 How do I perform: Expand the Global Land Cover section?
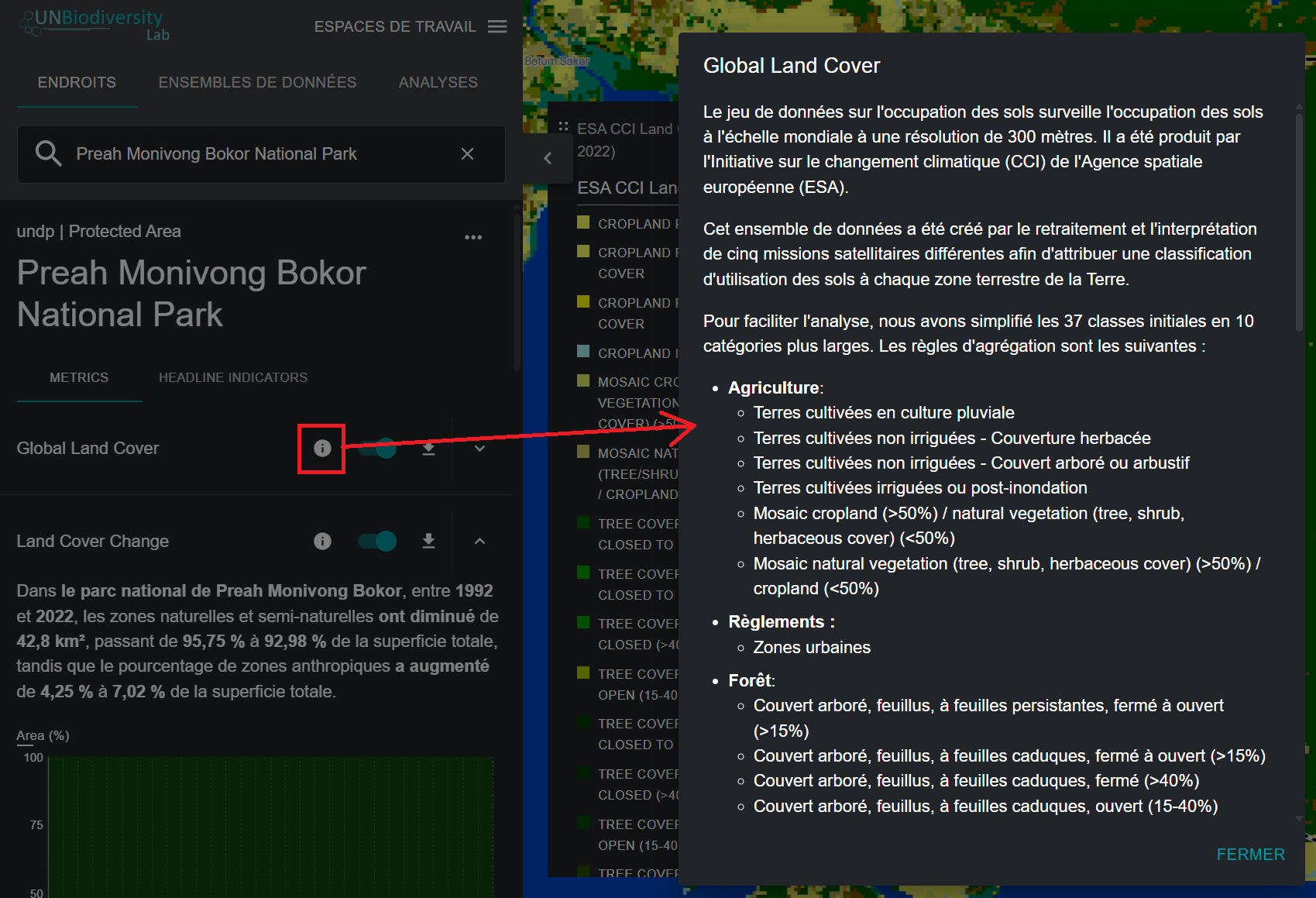479,448
